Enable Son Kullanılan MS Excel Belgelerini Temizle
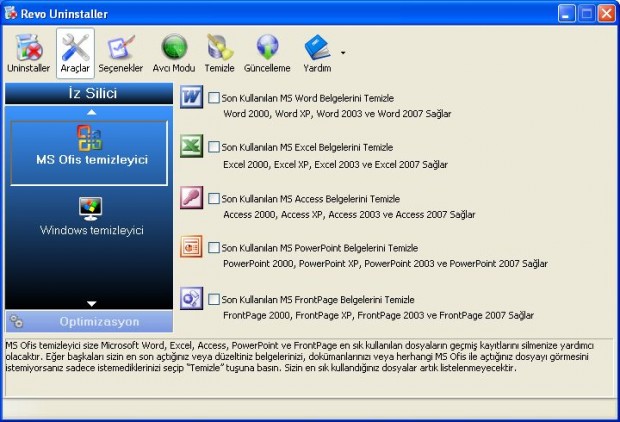 click(214, 147)
